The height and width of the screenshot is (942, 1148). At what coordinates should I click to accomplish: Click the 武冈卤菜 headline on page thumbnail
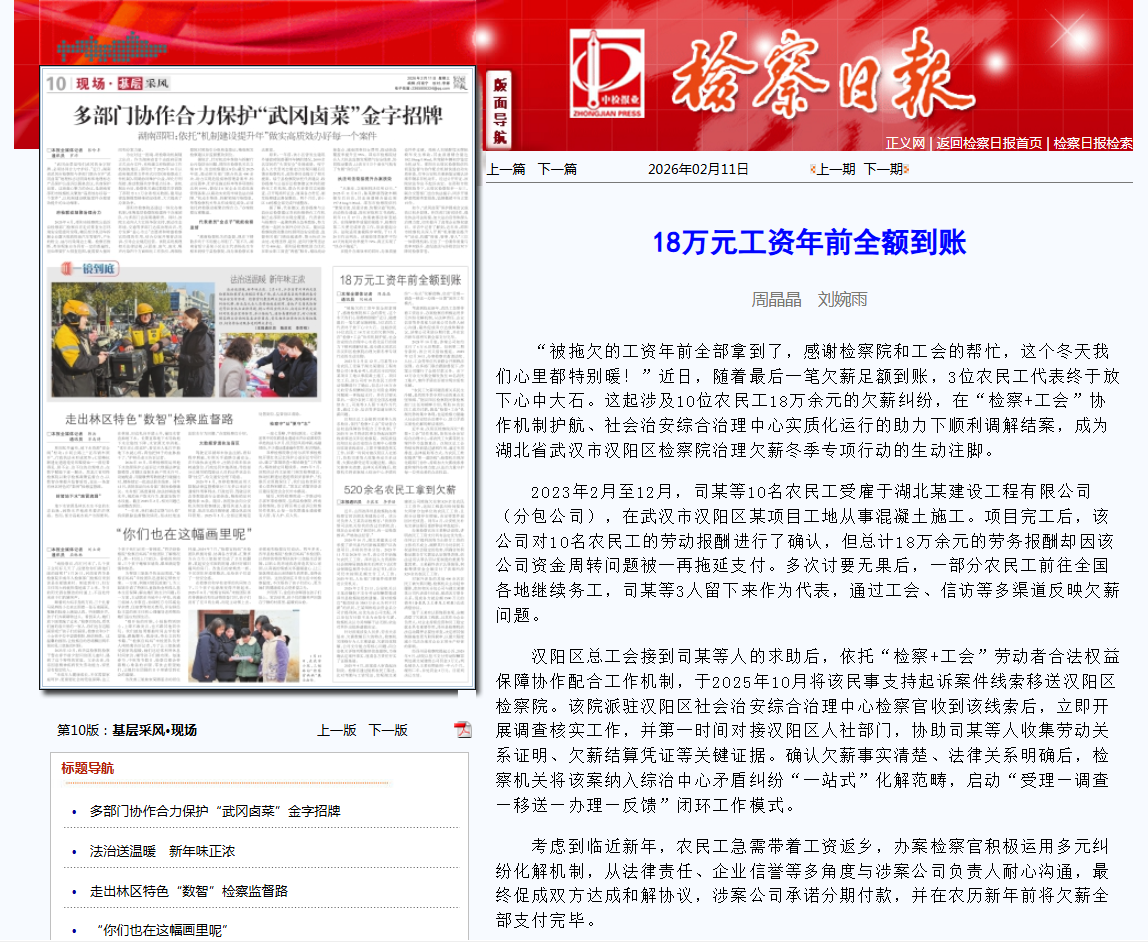point(258,115)
